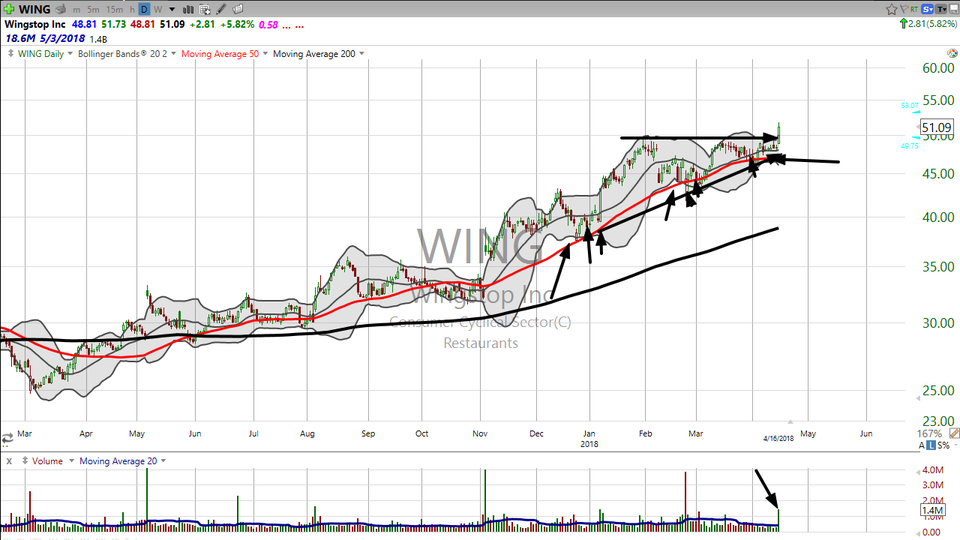
Task: Click the 1.4B market cap value
Action: pos(99,39)
